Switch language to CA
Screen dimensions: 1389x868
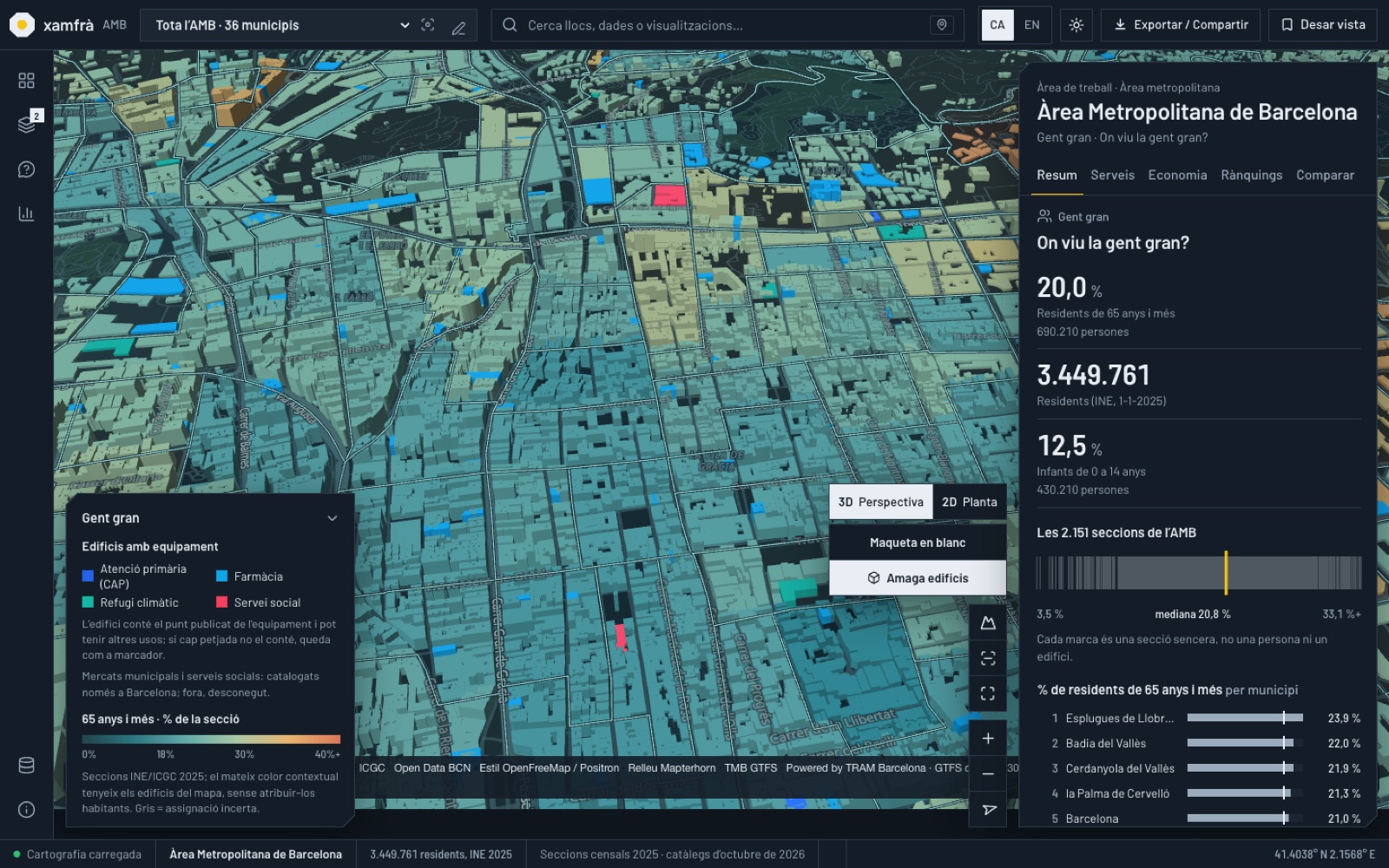(997, 25)
